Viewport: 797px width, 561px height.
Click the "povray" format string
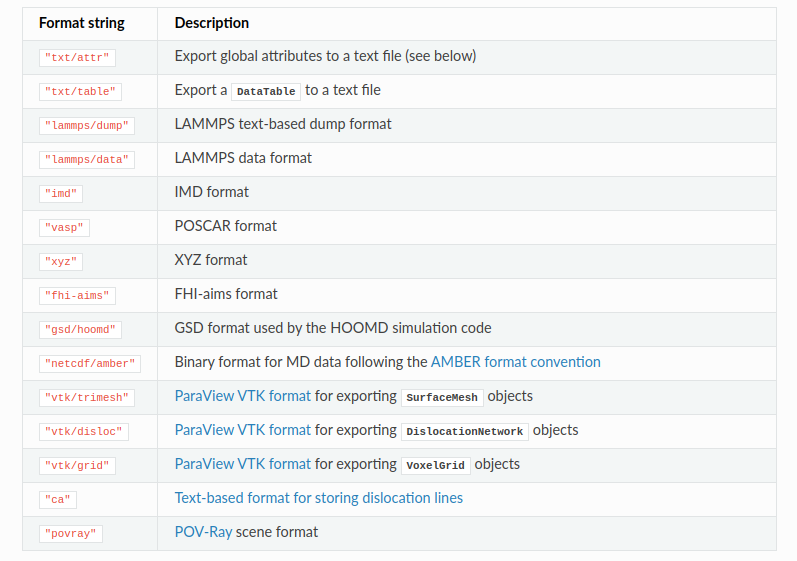tap(71, 533)
